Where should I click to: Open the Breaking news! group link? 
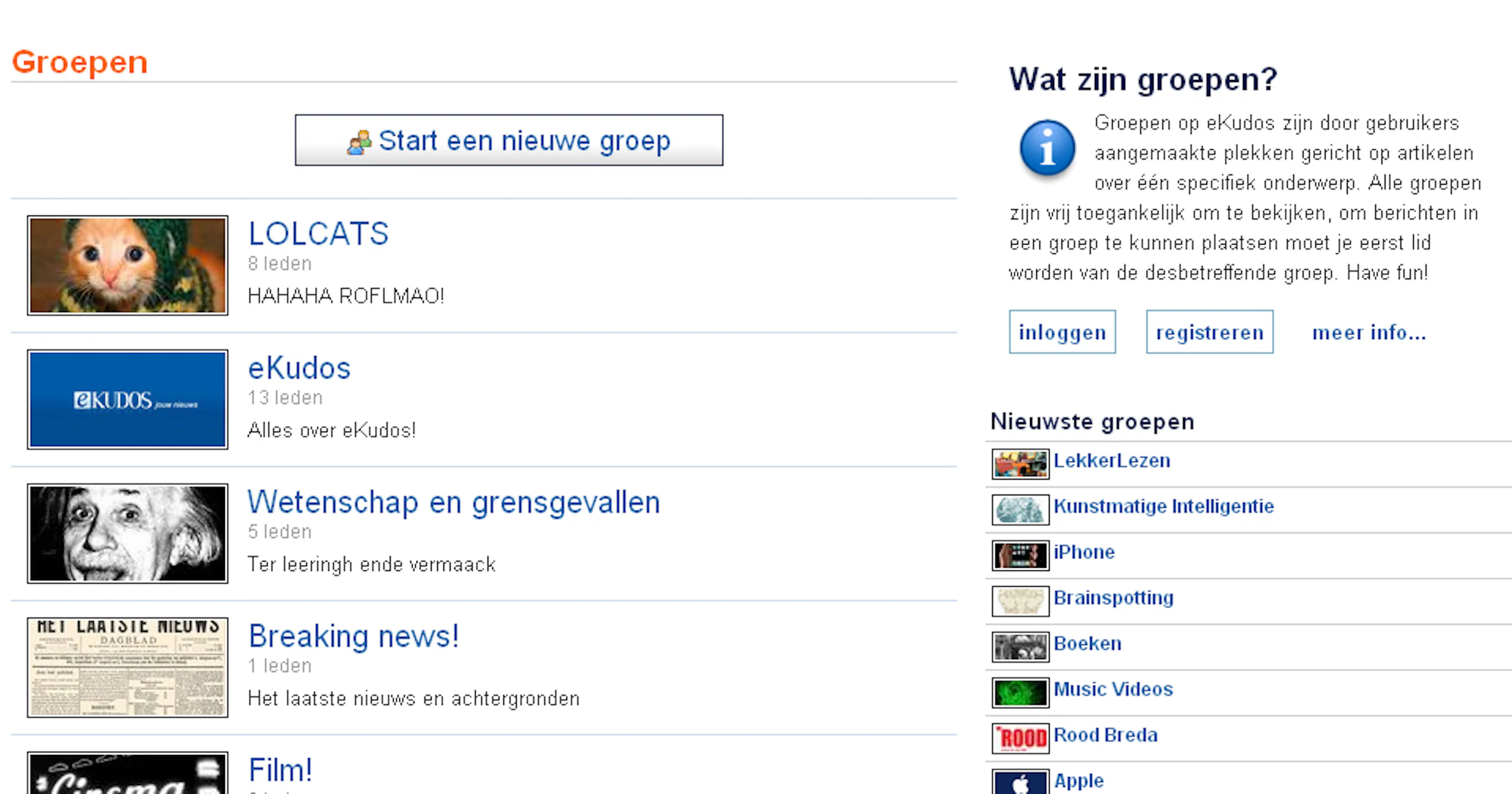coord(353,636)
